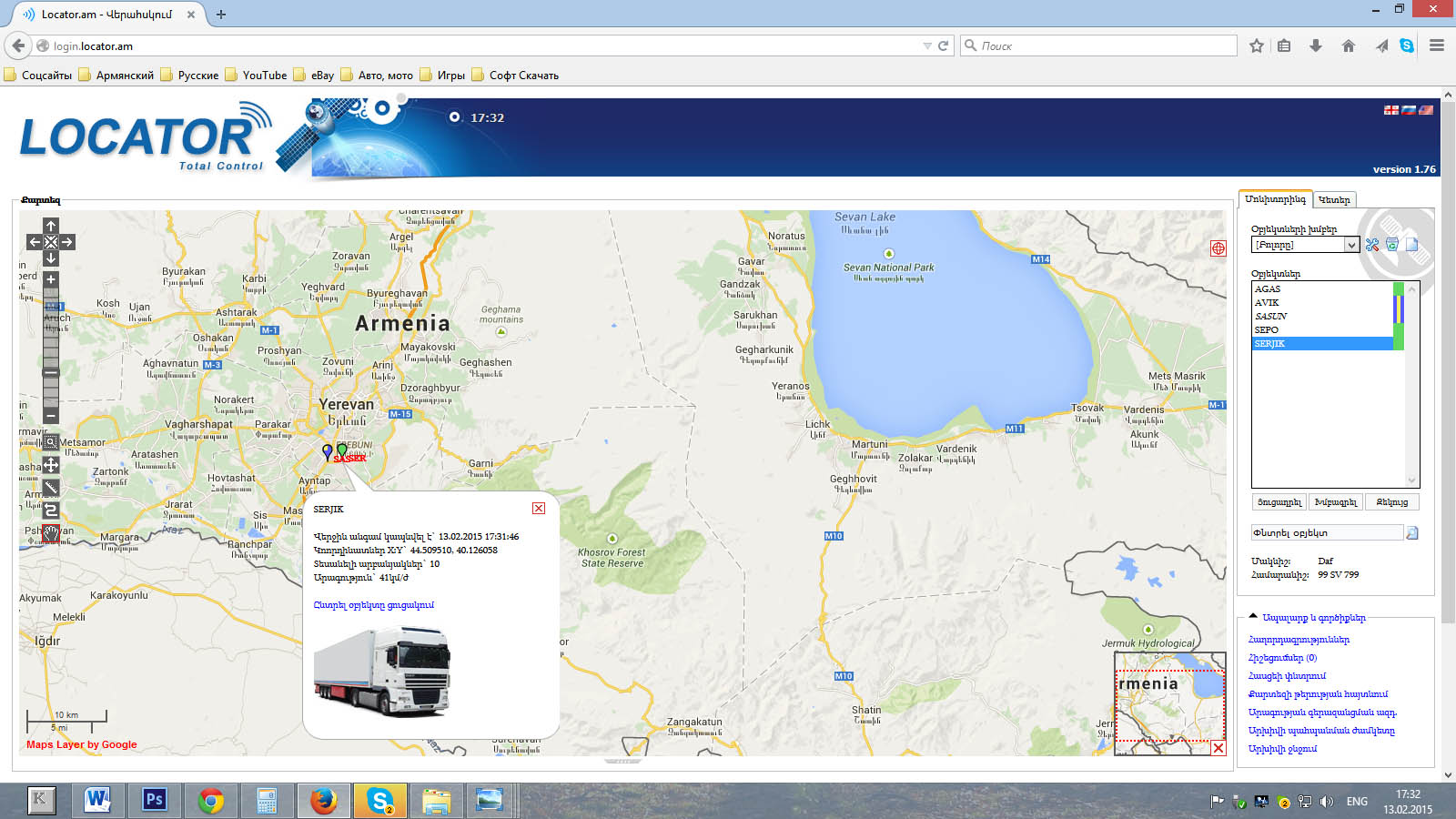Open Photoshop from the Windows taskbar
The width and height of the screenshot is (1456, 819).
[x=155, y=800]
